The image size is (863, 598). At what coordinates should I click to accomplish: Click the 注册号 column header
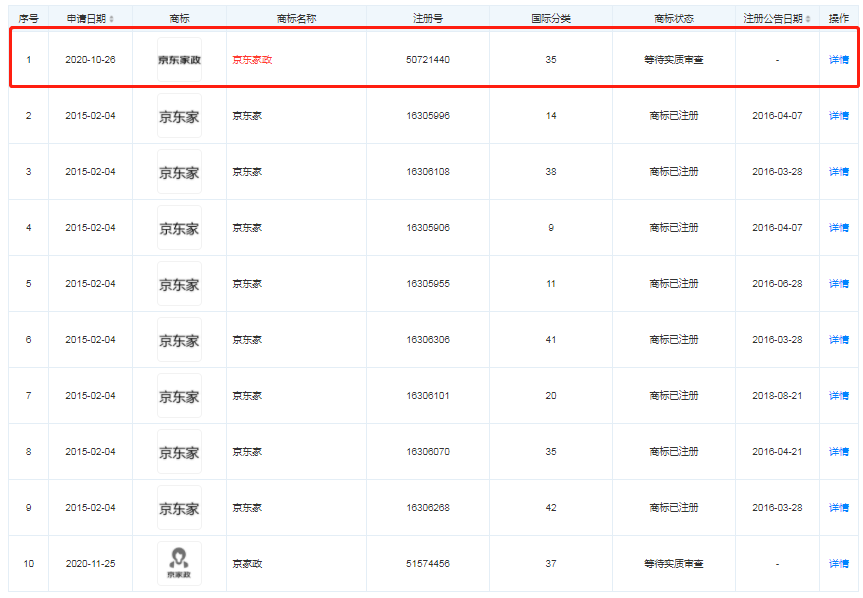428,19
